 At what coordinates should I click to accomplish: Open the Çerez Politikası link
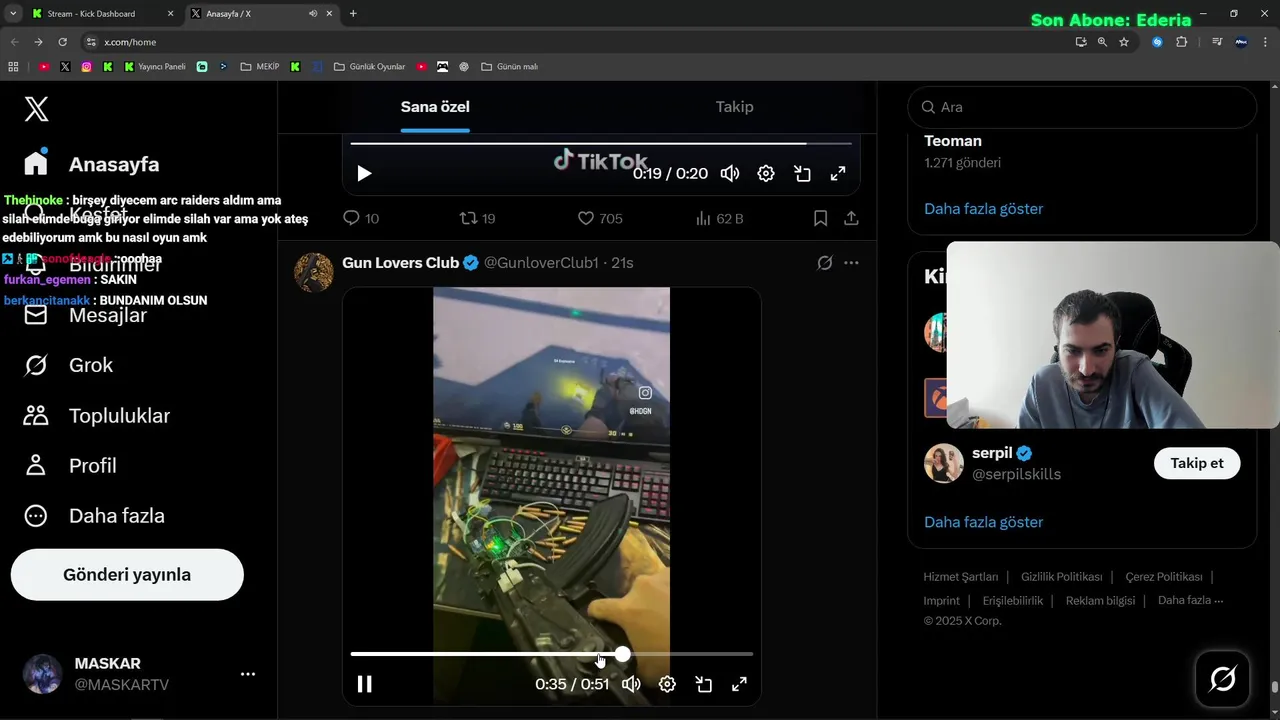point(1164,577)
